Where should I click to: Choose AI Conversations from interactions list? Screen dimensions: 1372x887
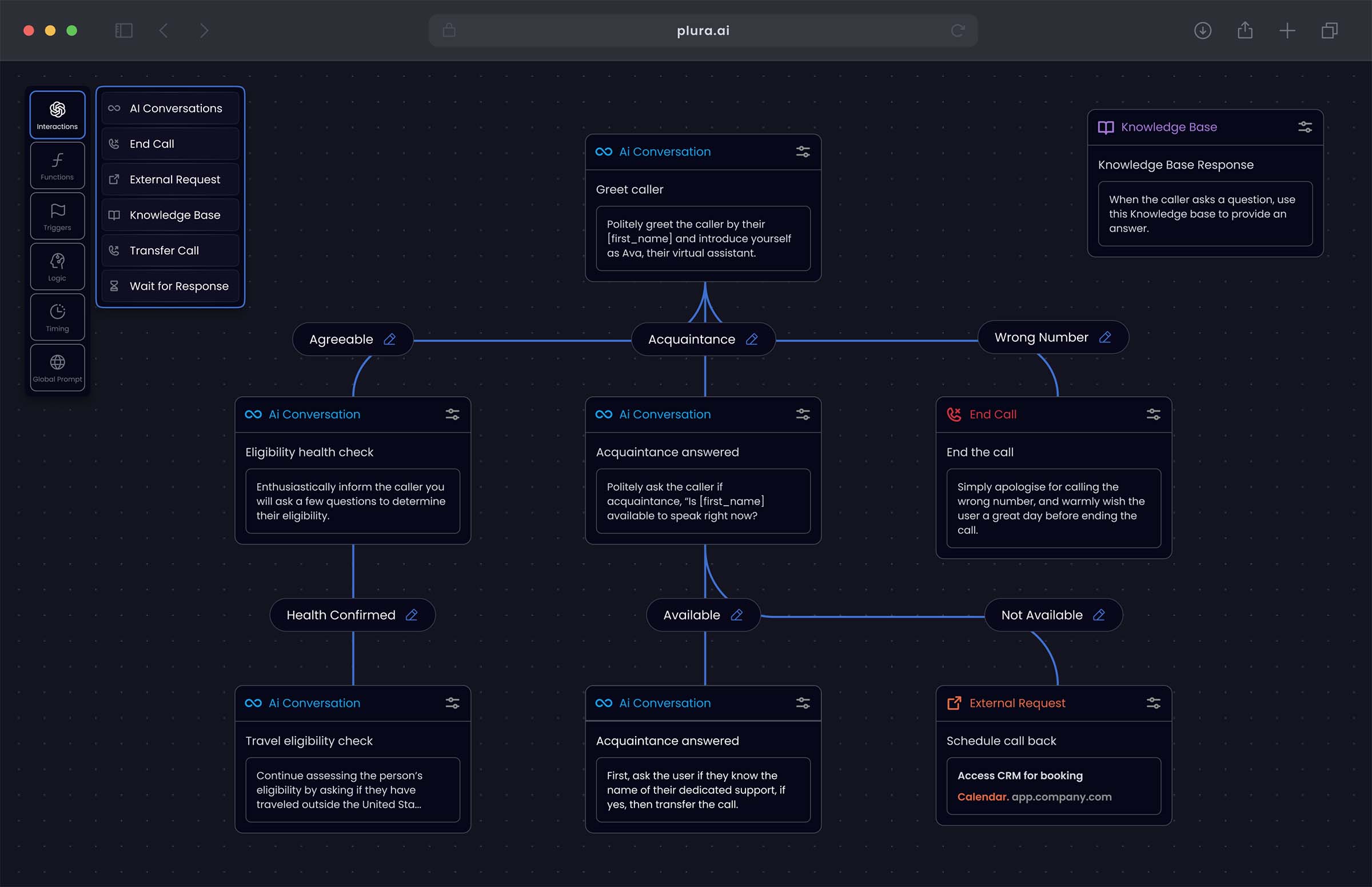click(170, 108)
